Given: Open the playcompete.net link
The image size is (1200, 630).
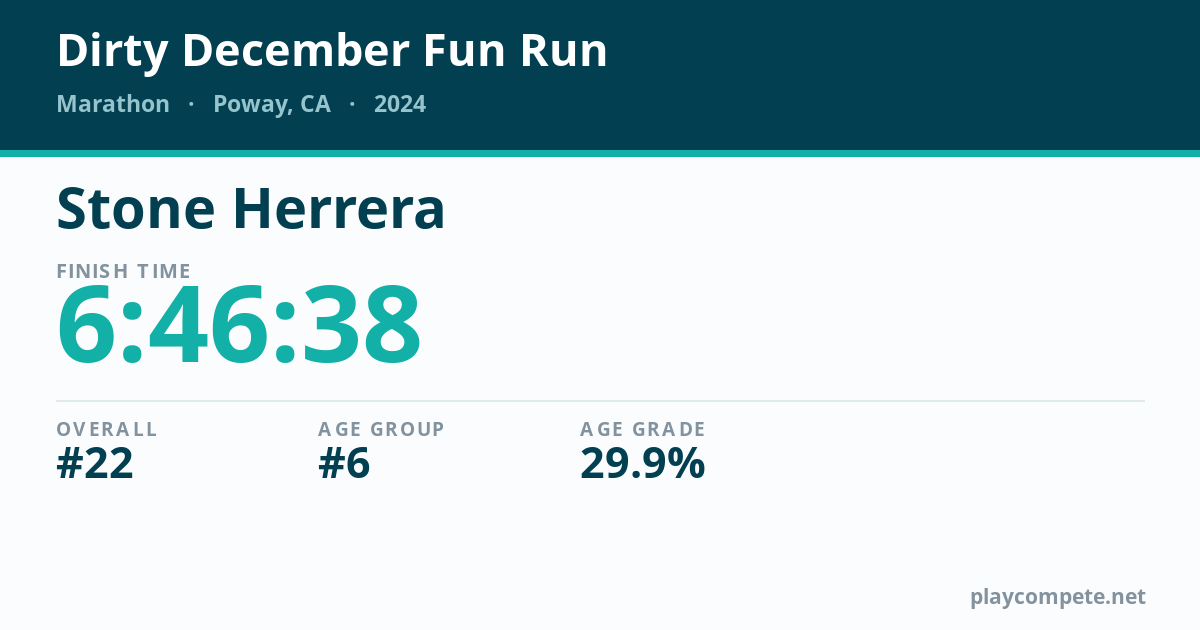Looking at the screenshot, I should click(x=1058, y=597).
